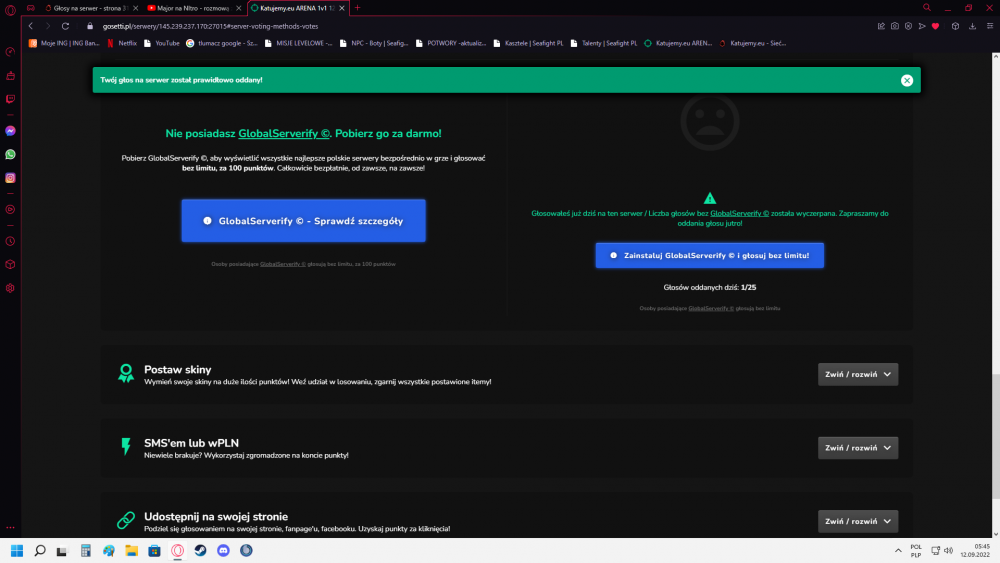
Task: Open a new browser tab
Action: [x=357, y=8]
